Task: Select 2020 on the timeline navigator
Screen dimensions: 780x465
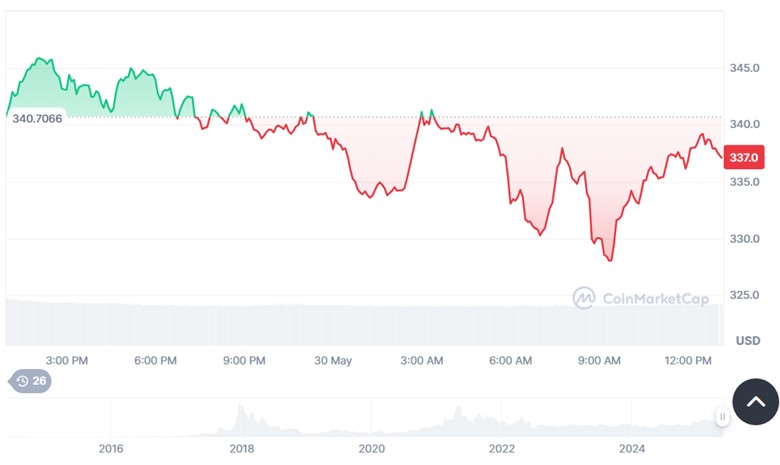Action: [x=371, y=449]
